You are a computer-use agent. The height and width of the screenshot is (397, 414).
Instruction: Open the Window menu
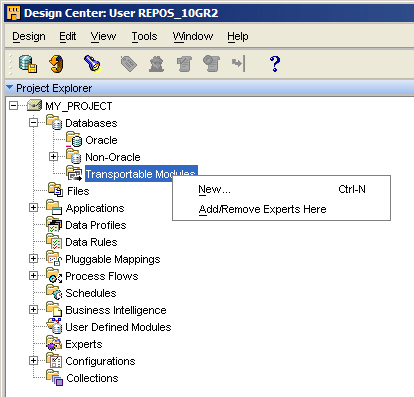click(193, 36)
